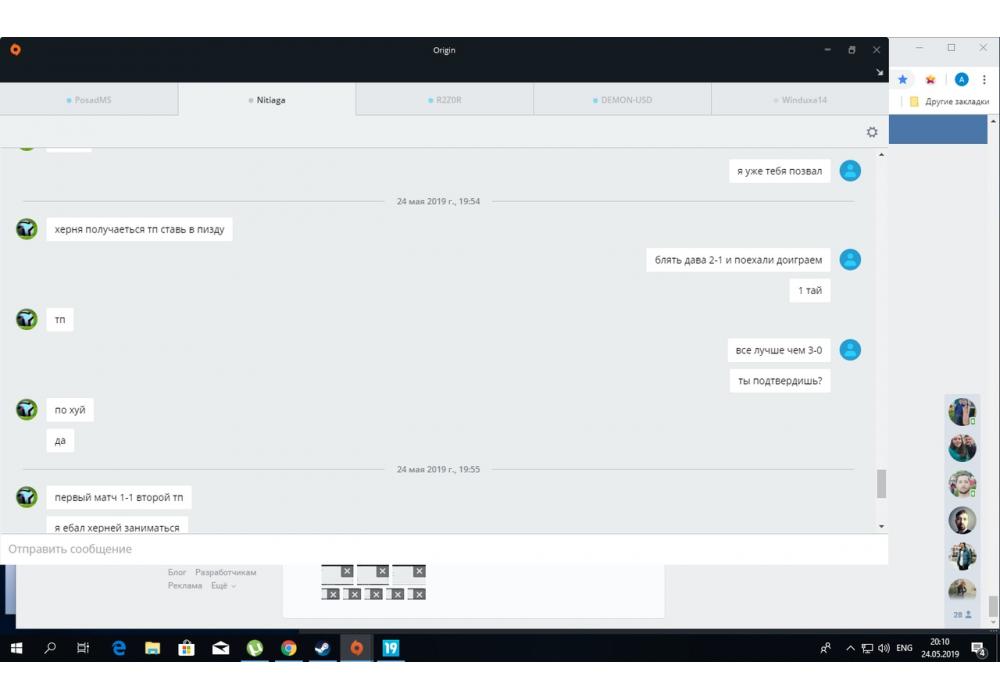This screenshot has width=1000, height=700.
Task: Click own avatar beside 'я уже тебя позвал'
Action: tap(850, 170)
